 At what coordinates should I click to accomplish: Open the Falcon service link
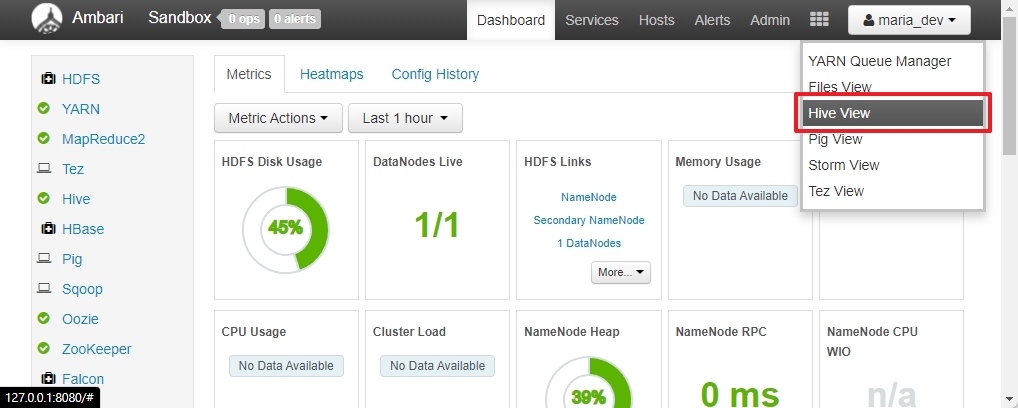click(83, 379)
